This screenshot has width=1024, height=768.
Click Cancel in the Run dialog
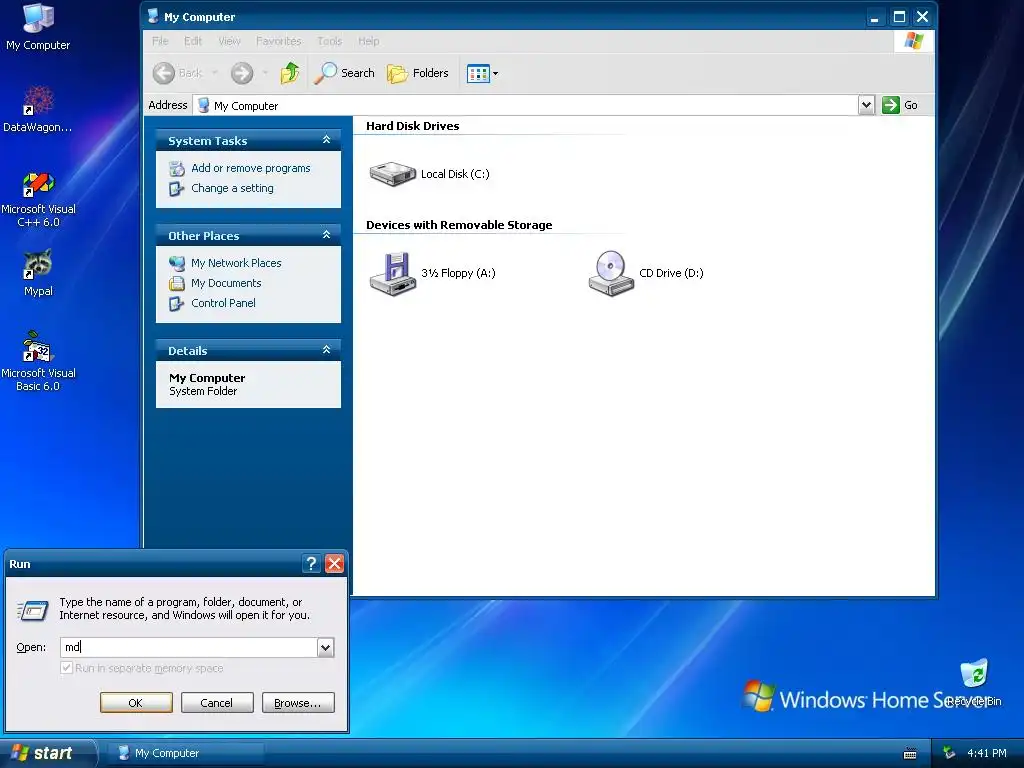tap(217, 703)
